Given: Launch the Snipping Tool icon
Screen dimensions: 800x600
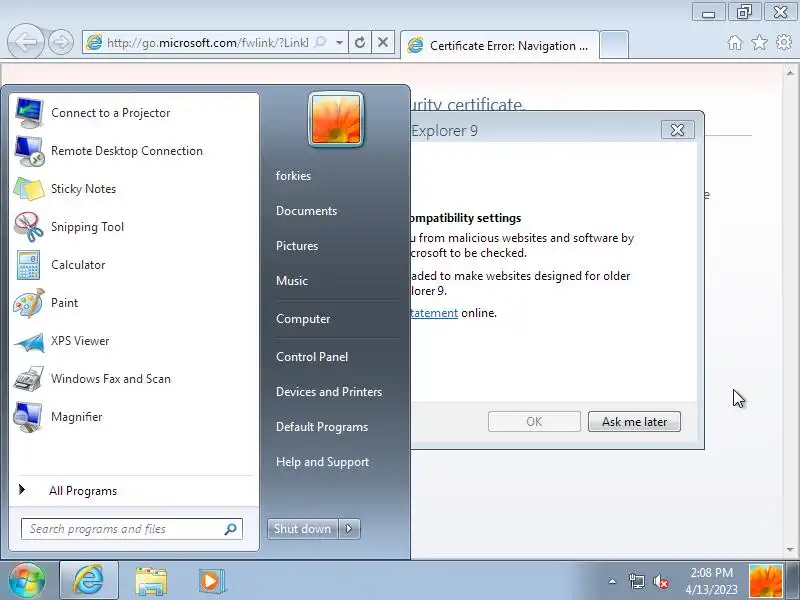Looking at the screenshot, I should pyautogui.click(x=29, y=227).
